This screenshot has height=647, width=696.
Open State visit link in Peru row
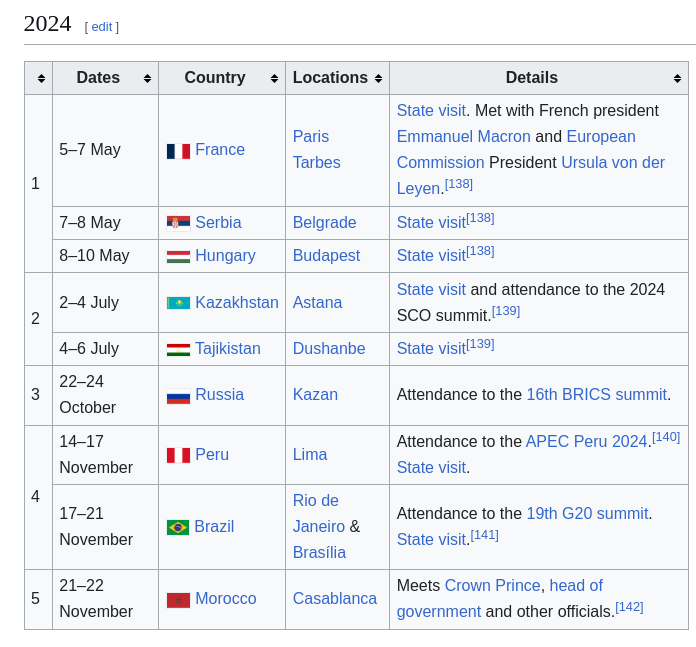pyautogui.click(x=431, y=467)
